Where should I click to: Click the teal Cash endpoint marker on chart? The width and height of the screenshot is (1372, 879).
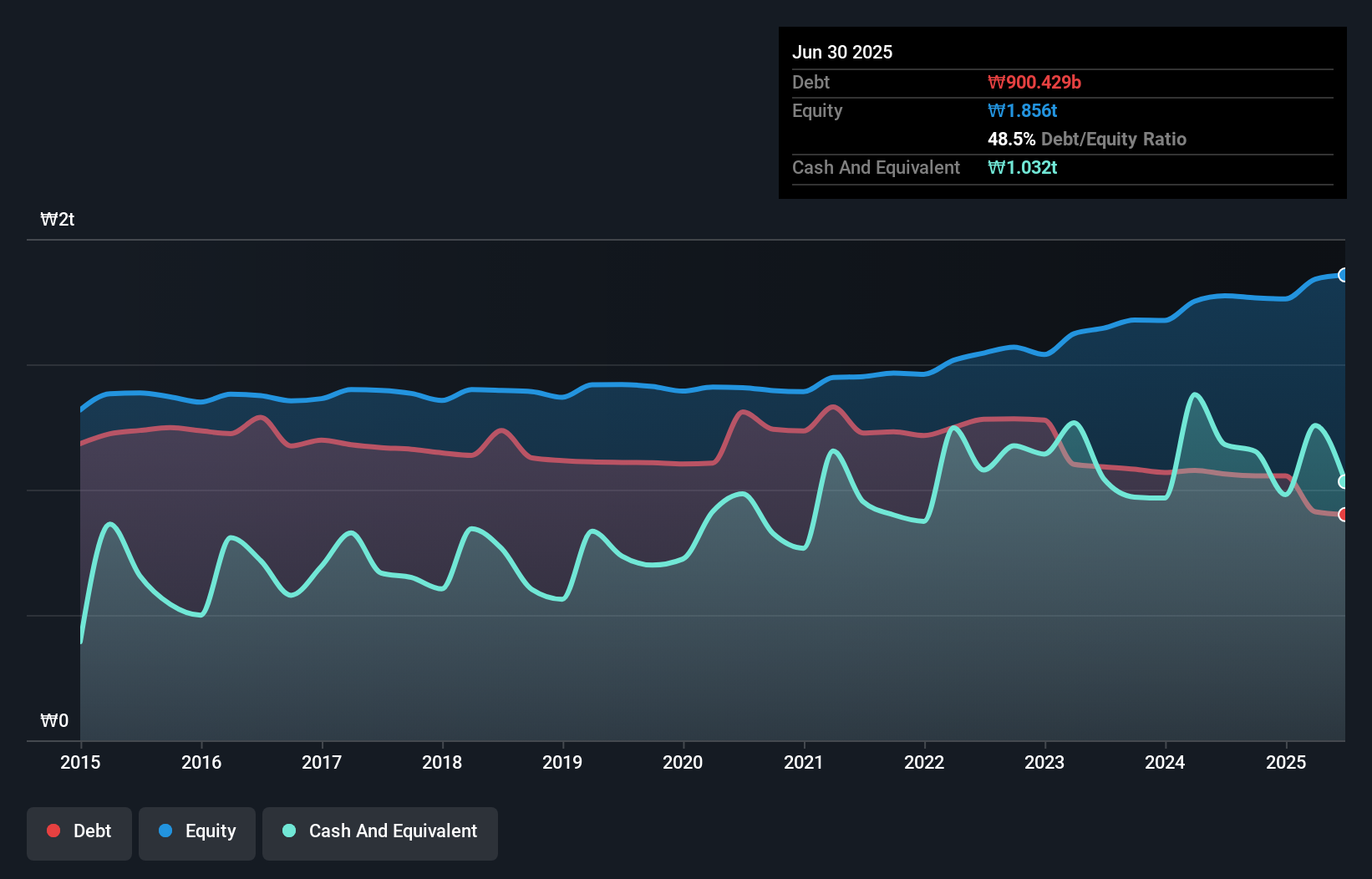1343,481
